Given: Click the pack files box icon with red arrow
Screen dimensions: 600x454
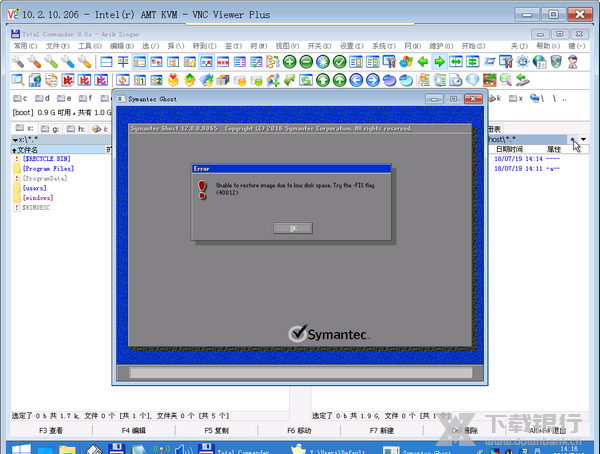Looking at the screenshot, I should 173,80.
